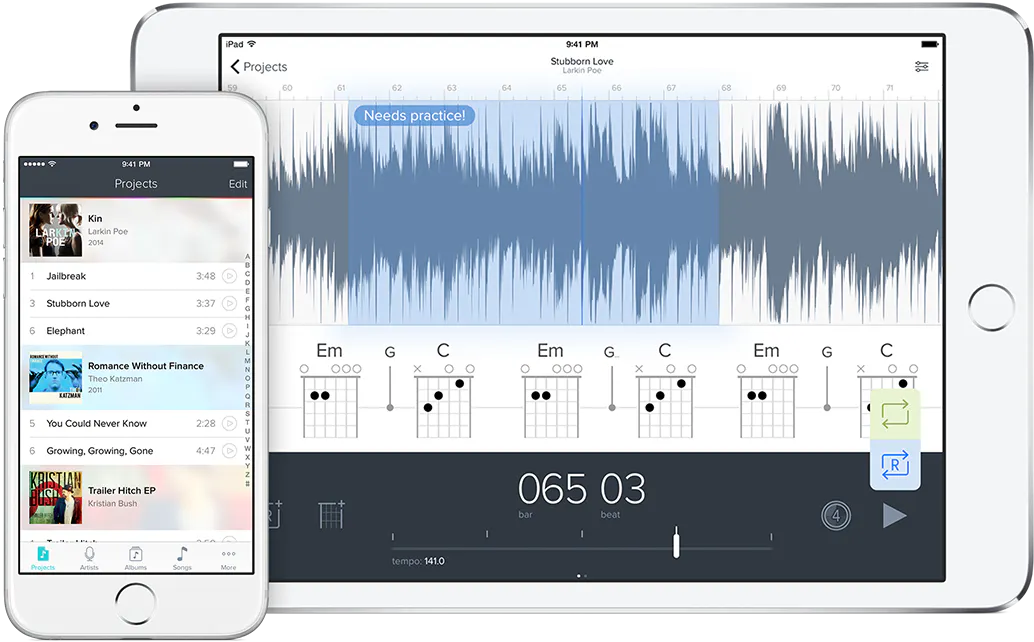Select Growing, Growing, Gone song row
1034x642 pixels.
pyautogui.click(x=132, y=451)
